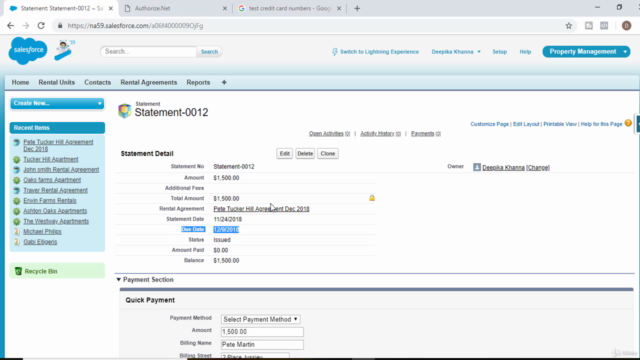Click the lightning icon for Lightning Experience

(335, 52)
